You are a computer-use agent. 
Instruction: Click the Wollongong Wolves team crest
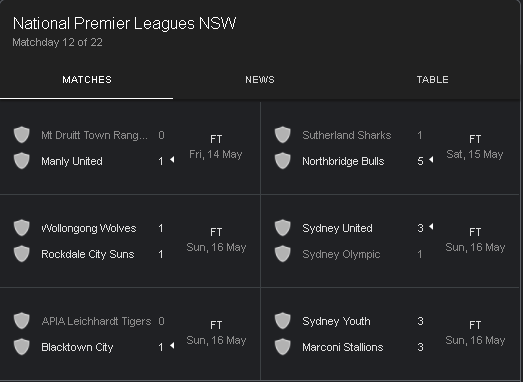[x=22, y=228]
